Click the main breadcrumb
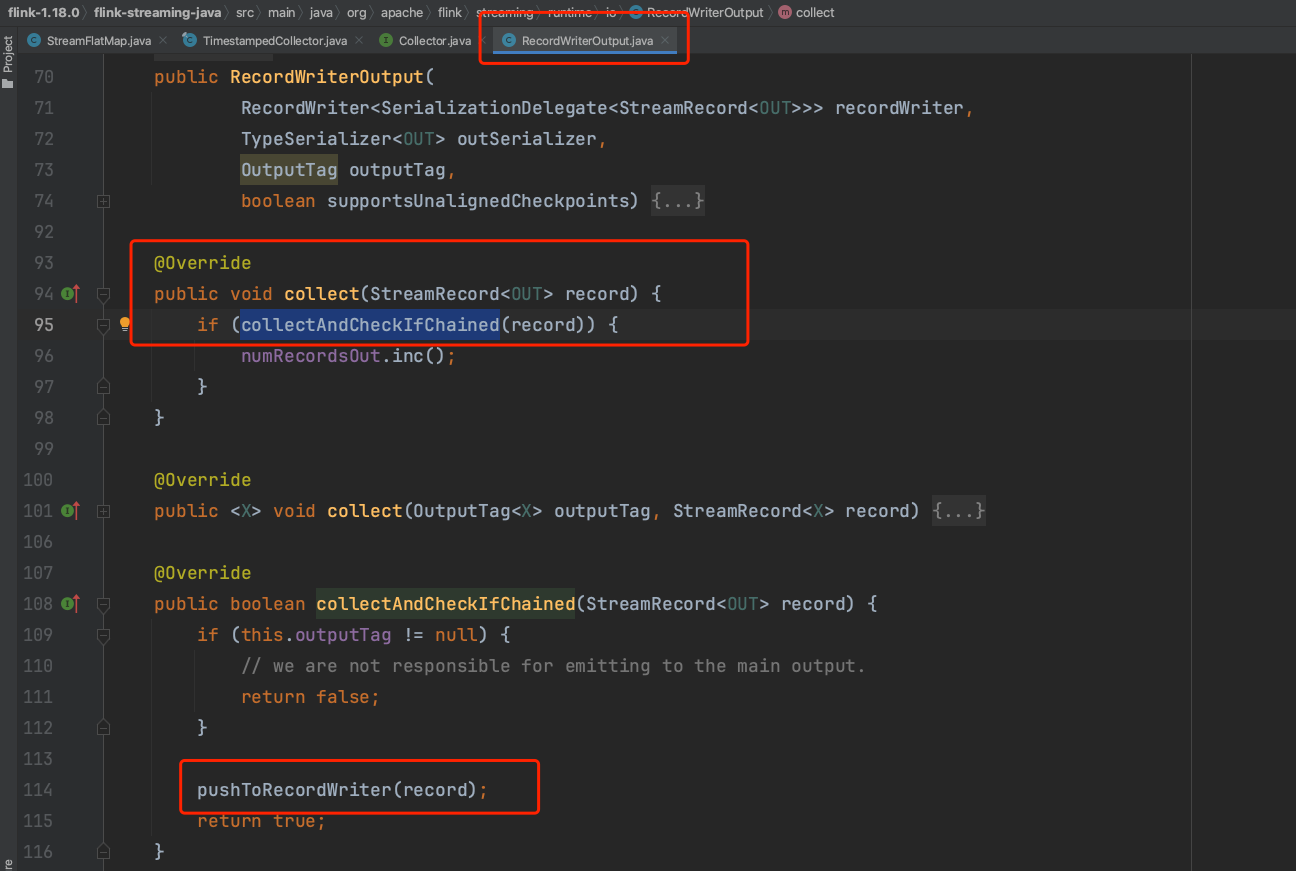 click(x=281, y=12)
